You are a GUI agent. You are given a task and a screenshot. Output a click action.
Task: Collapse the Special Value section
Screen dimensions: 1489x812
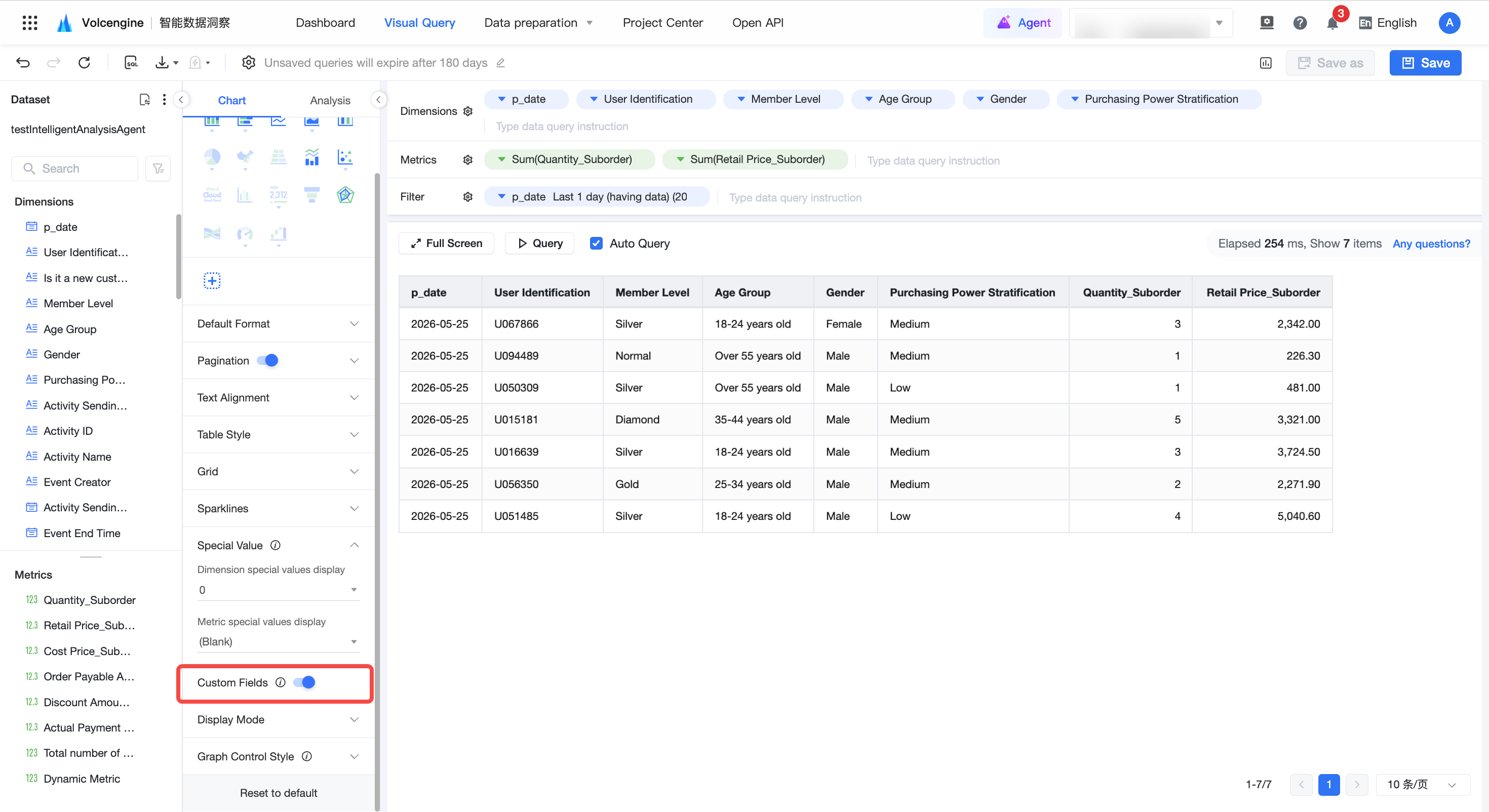(x=278, y=546)
